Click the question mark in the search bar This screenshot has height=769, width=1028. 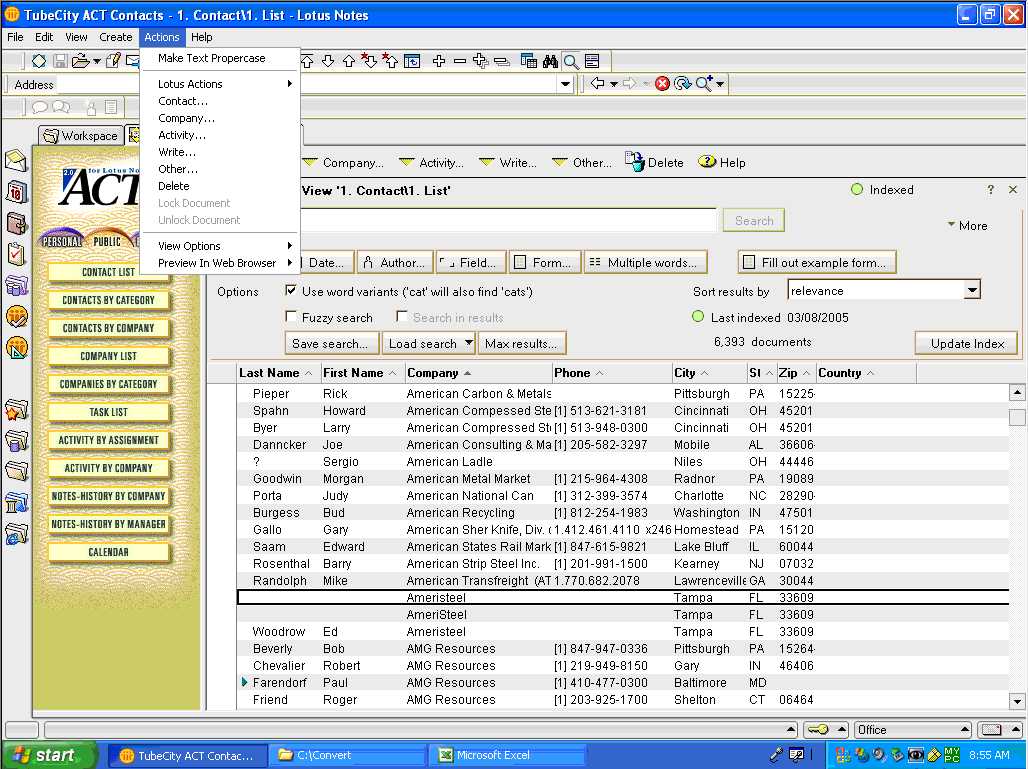pyautogui.click(x=991, y=189)
